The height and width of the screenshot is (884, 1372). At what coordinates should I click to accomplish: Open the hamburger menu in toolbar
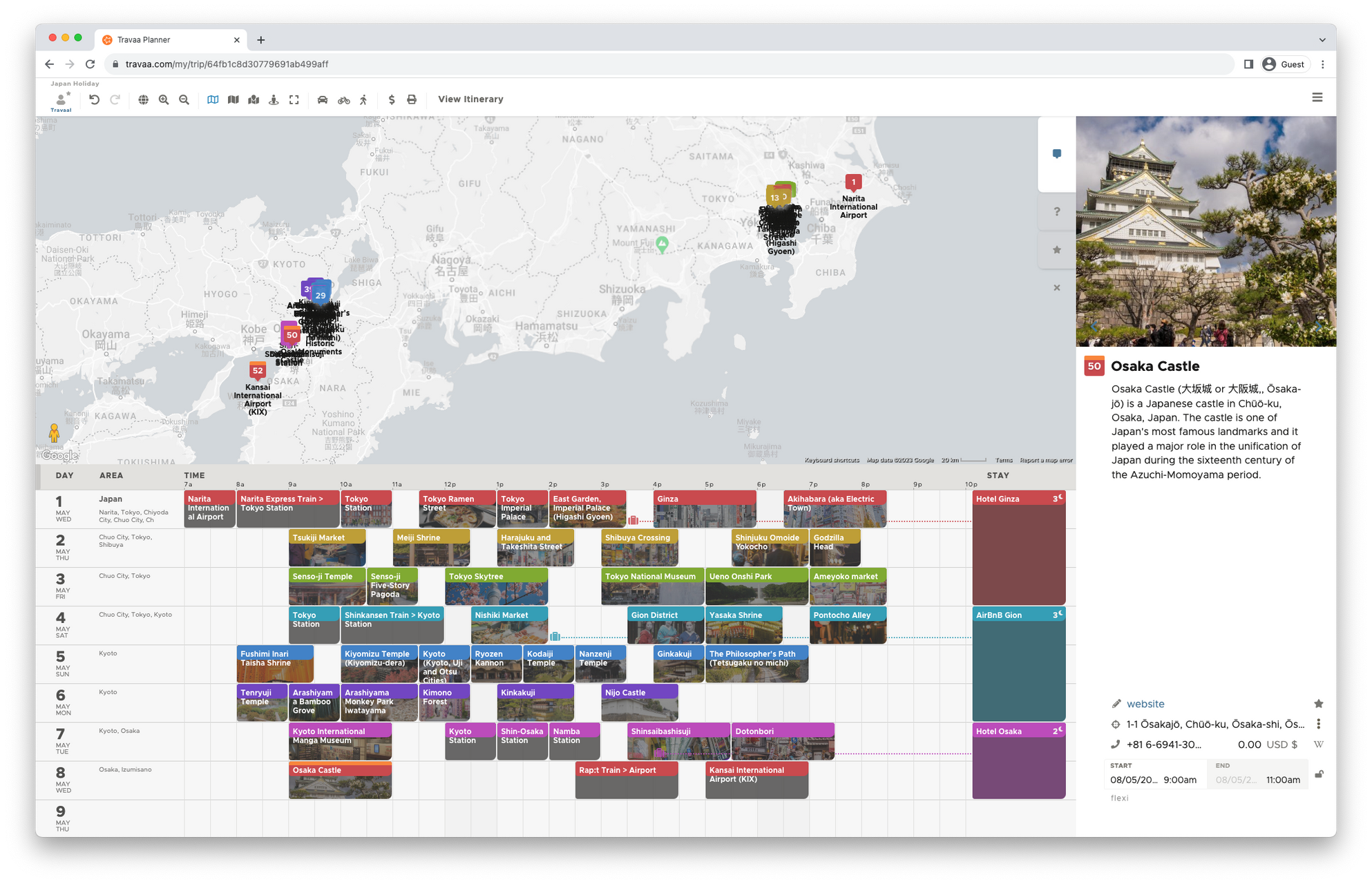coord(1317,97)
